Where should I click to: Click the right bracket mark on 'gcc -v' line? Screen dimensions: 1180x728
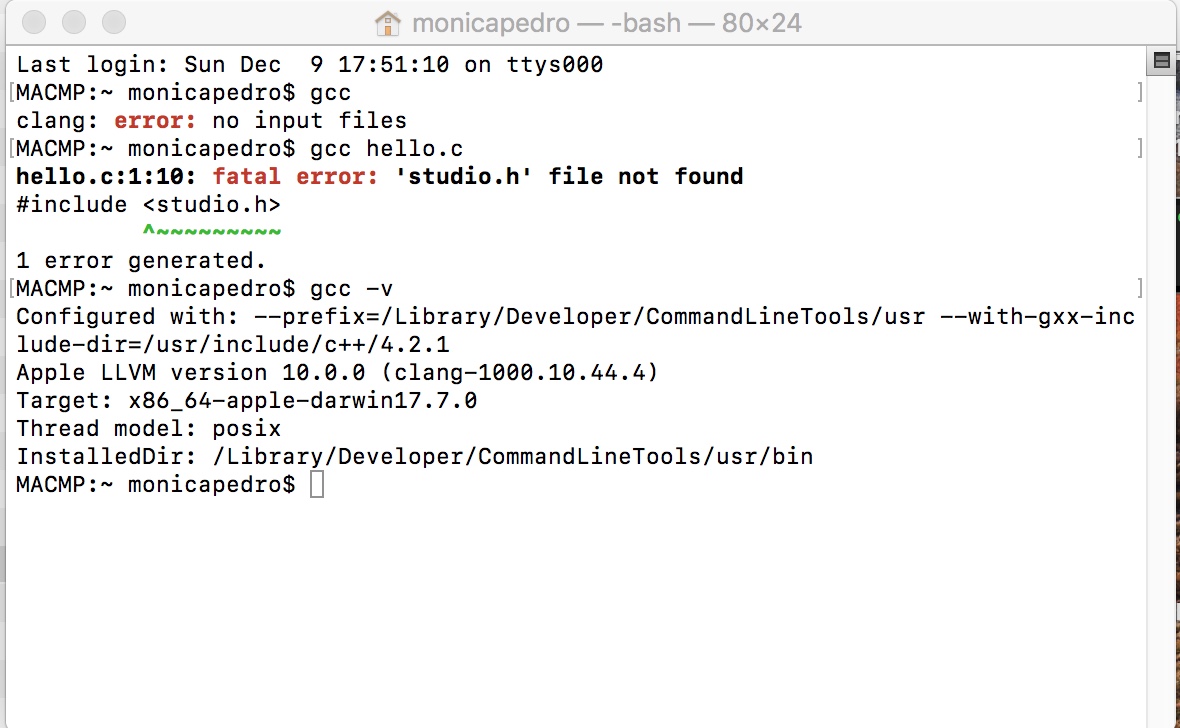click(1140, 288)
